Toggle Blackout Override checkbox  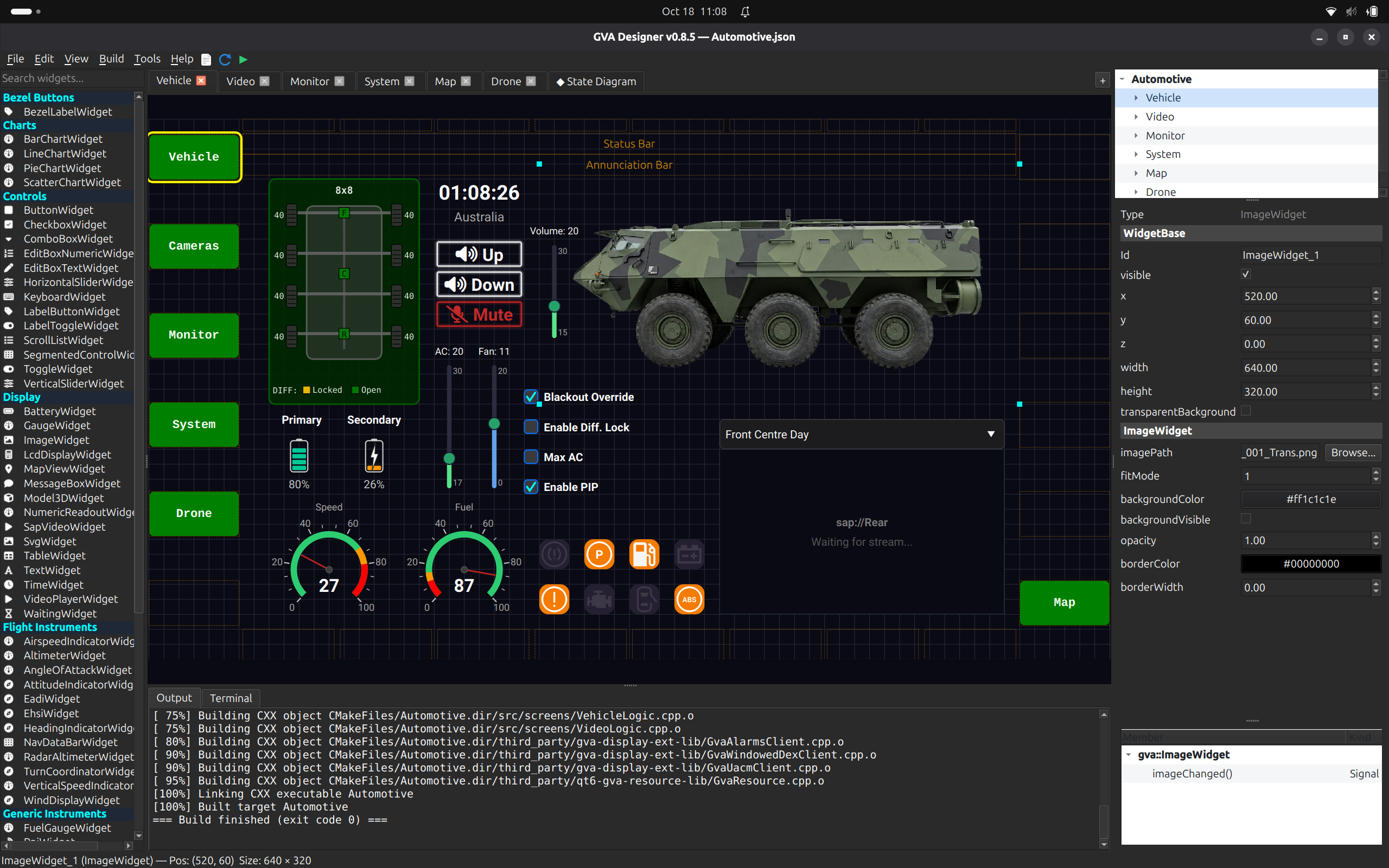(x=531, y=397)
